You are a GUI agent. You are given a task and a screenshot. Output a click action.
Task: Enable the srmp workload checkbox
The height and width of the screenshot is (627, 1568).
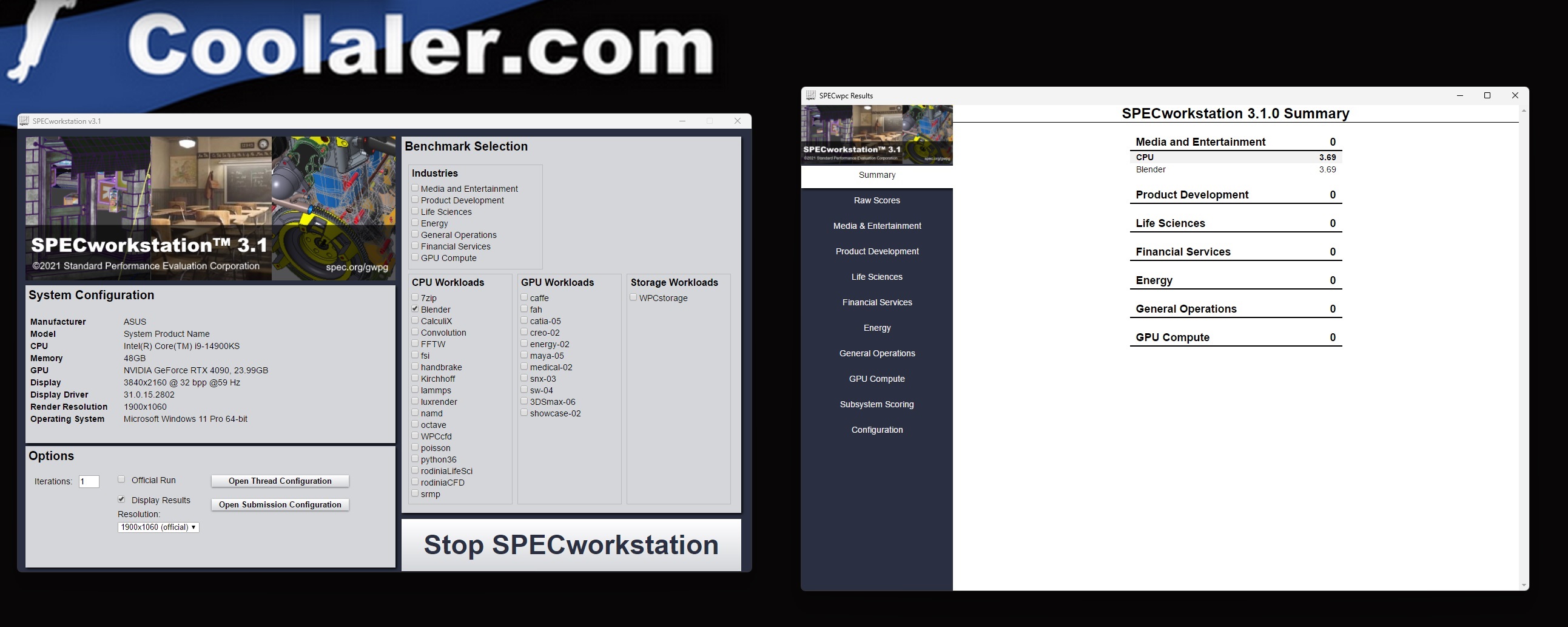[x=415, y=494]
